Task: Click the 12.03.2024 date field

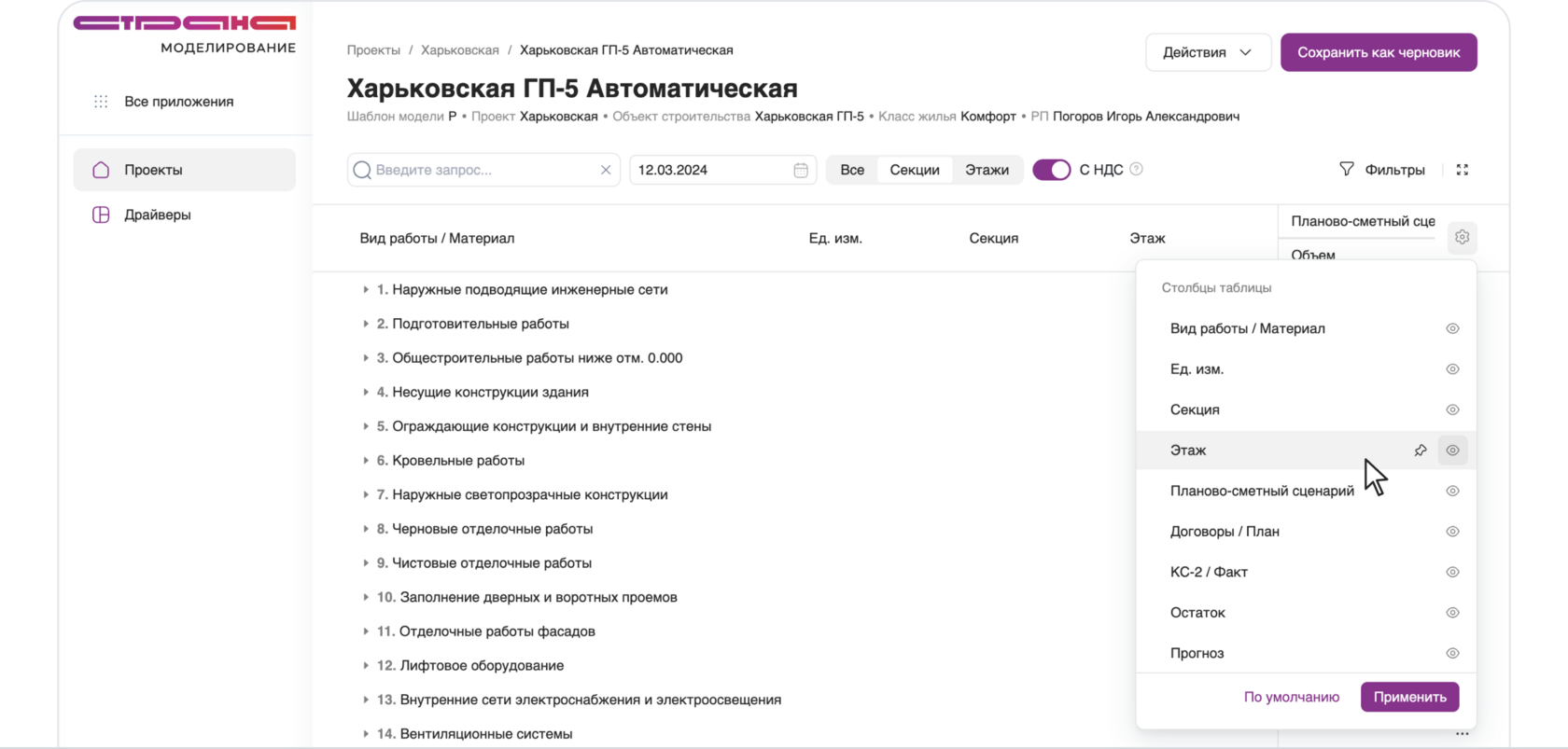Action: 723,170
